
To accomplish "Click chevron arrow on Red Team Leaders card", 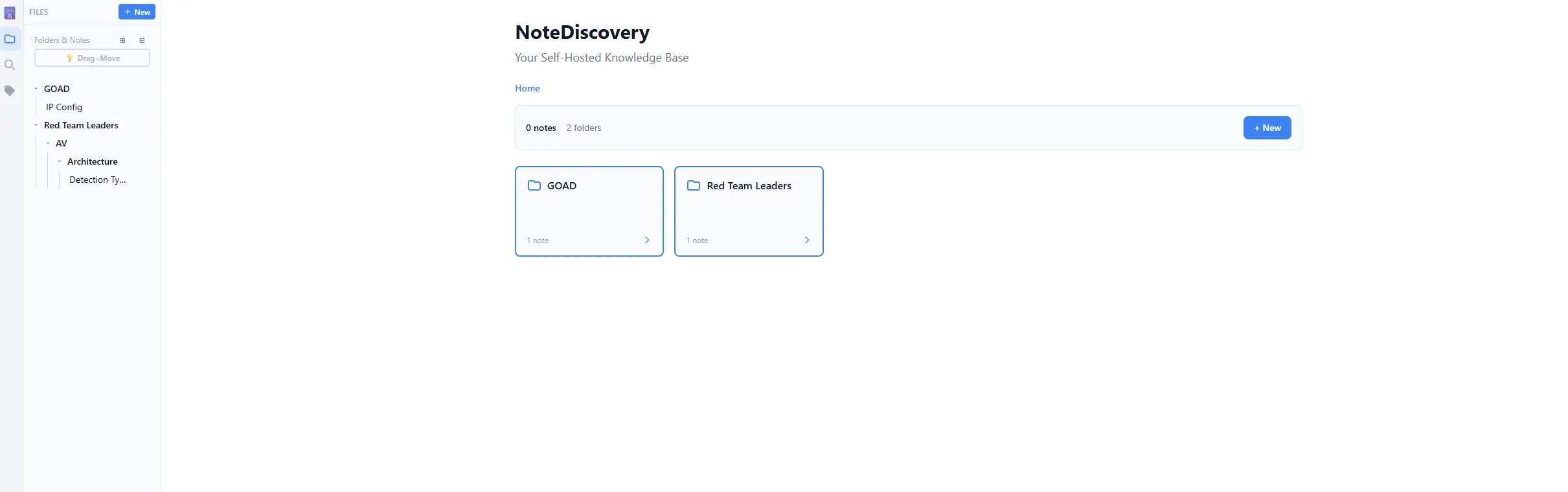I will [x=807, y=240].
